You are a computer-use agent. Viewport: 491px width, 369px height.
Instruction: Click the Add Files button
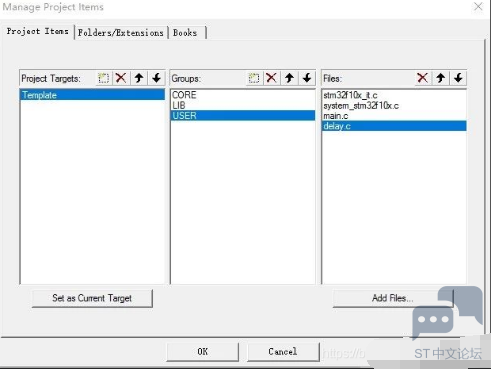(393, 298)
